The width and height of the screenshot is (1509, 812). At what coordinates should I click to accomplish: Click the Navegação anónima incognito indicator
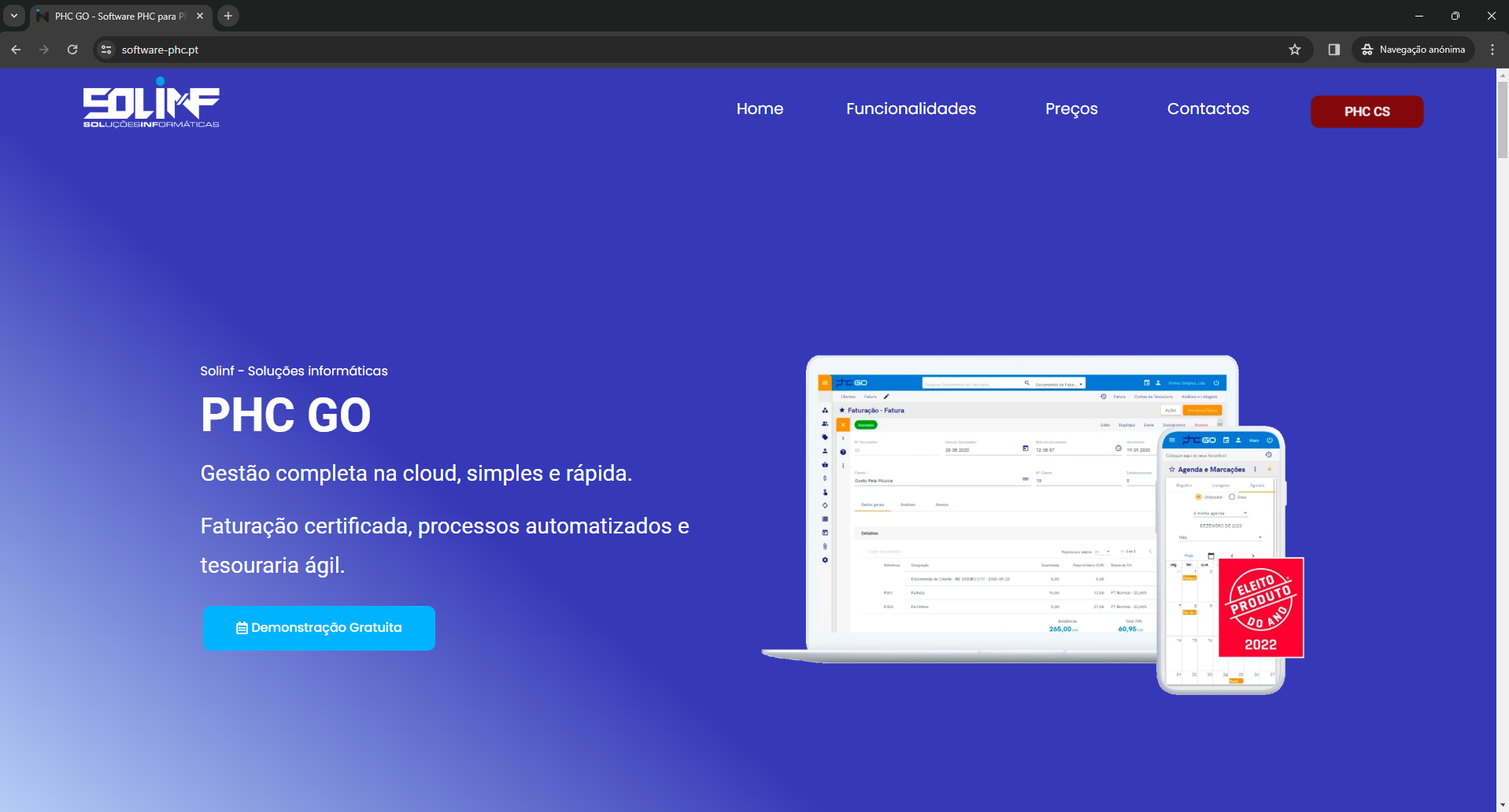pyautogui.click(x=1414, y=50)
